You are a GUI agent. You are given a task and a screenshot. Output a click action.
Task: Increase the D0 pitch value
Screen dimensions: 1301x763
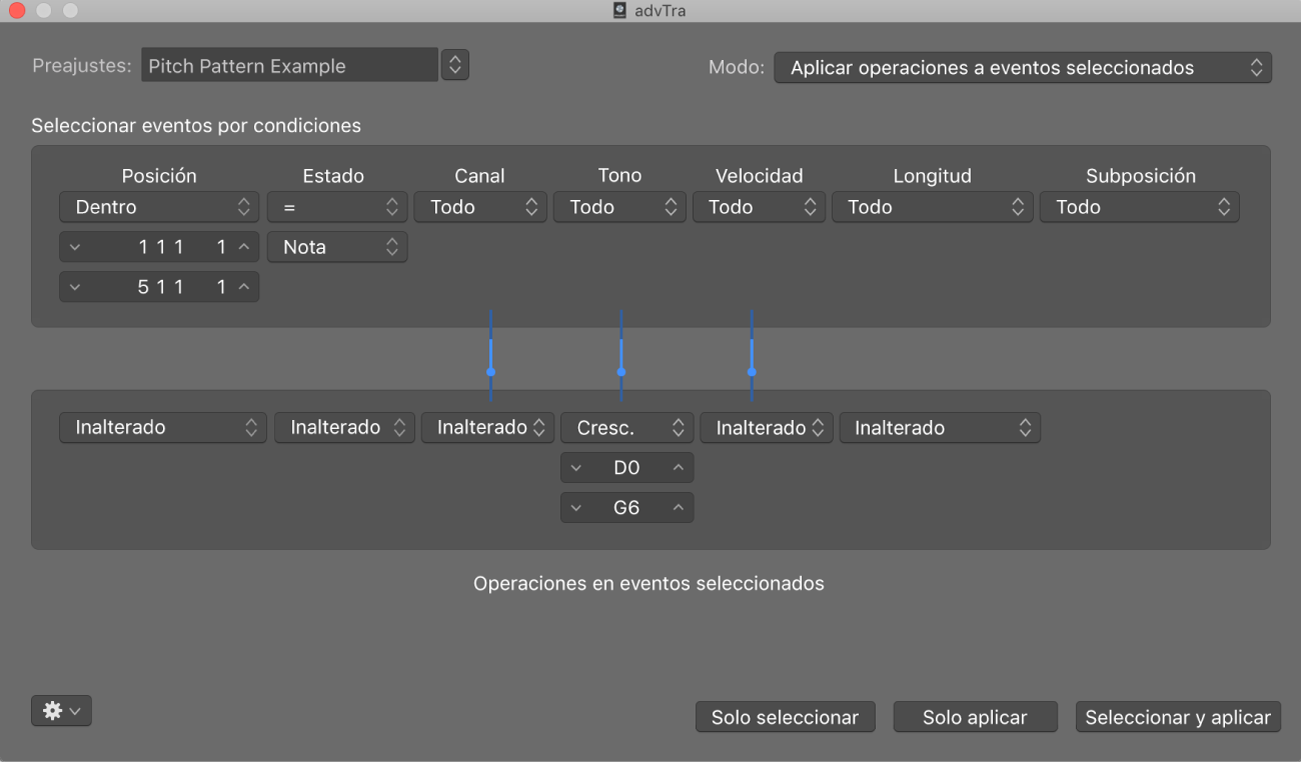pos(678,467)
